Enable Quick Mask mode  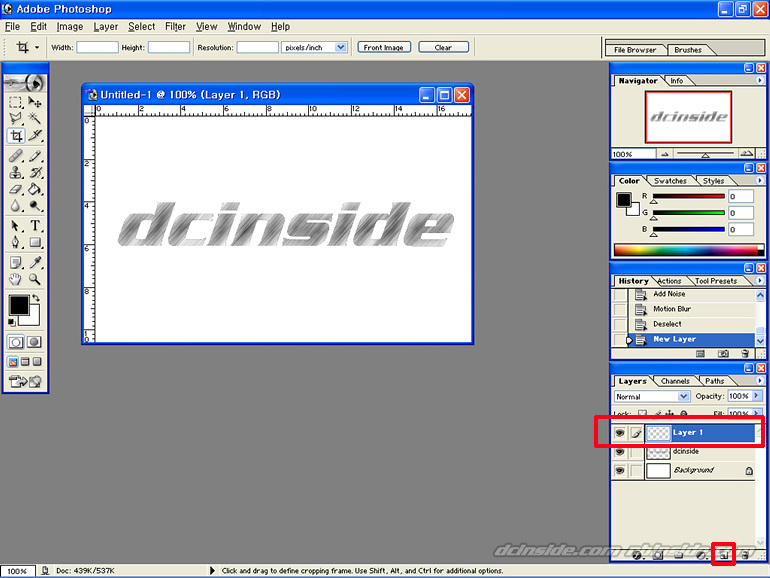pos(34,342)
